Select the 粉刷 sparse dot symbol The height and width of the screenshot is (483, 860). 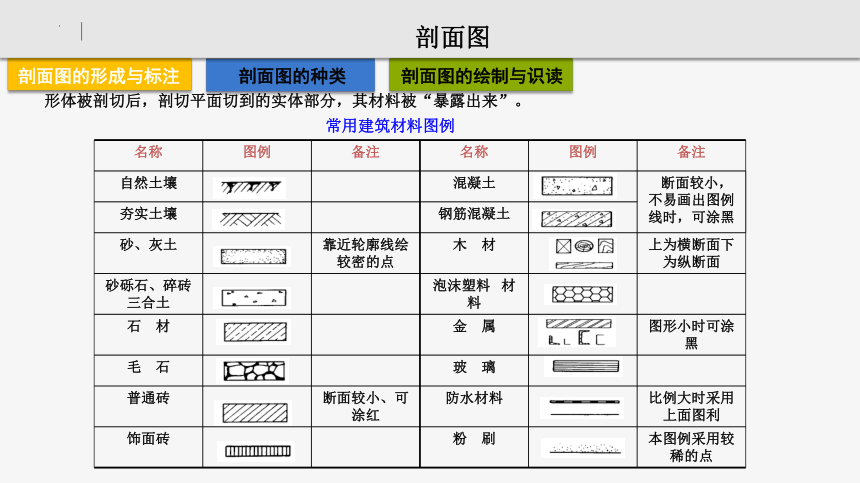584,448
